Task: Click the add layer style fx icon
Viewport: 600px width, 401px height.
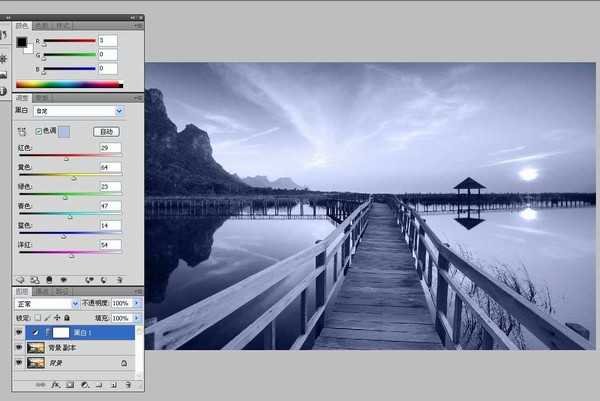Action: point(56,384)
